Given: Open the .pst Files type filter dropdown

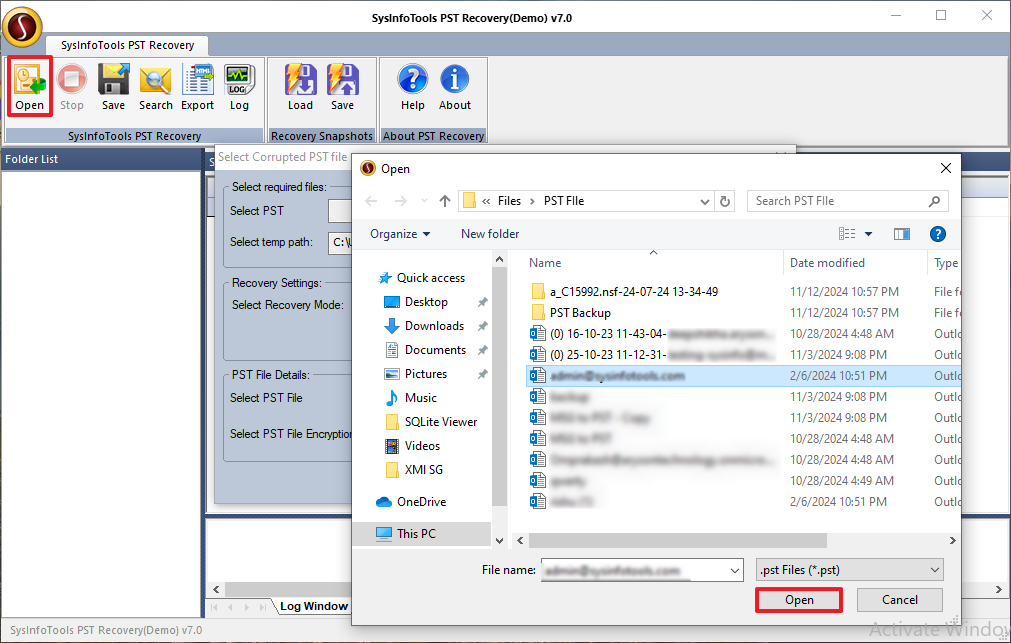Looking at the screenshot, I should pyautogui.click(x=849, y=570).
